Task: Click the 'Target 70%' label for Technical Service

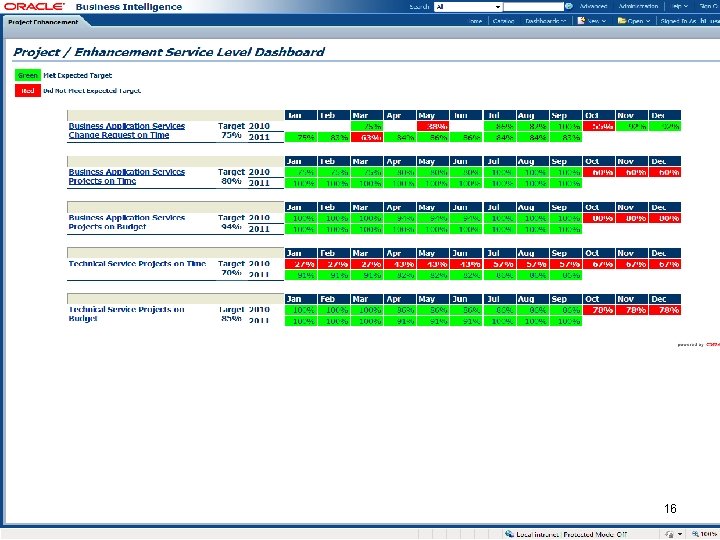Action: 231,268
